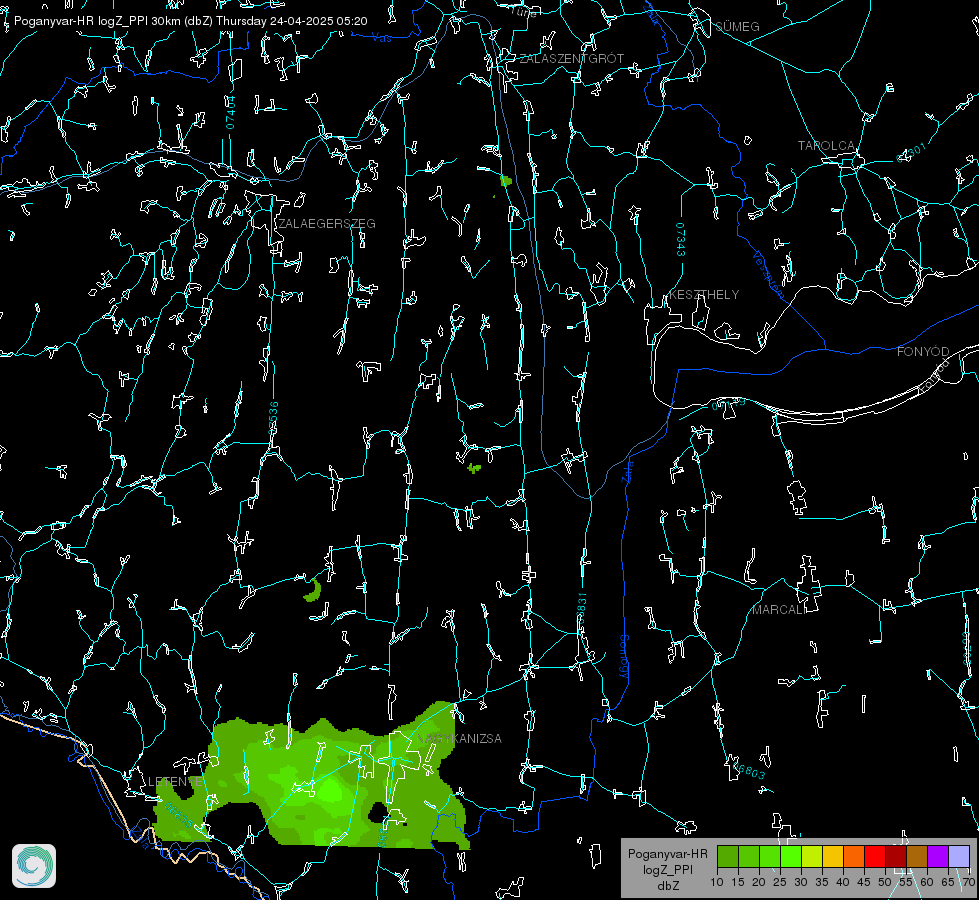This screenshot has width=979, height=900.
Task: Click the radar title text at top left
Action: 190,21
